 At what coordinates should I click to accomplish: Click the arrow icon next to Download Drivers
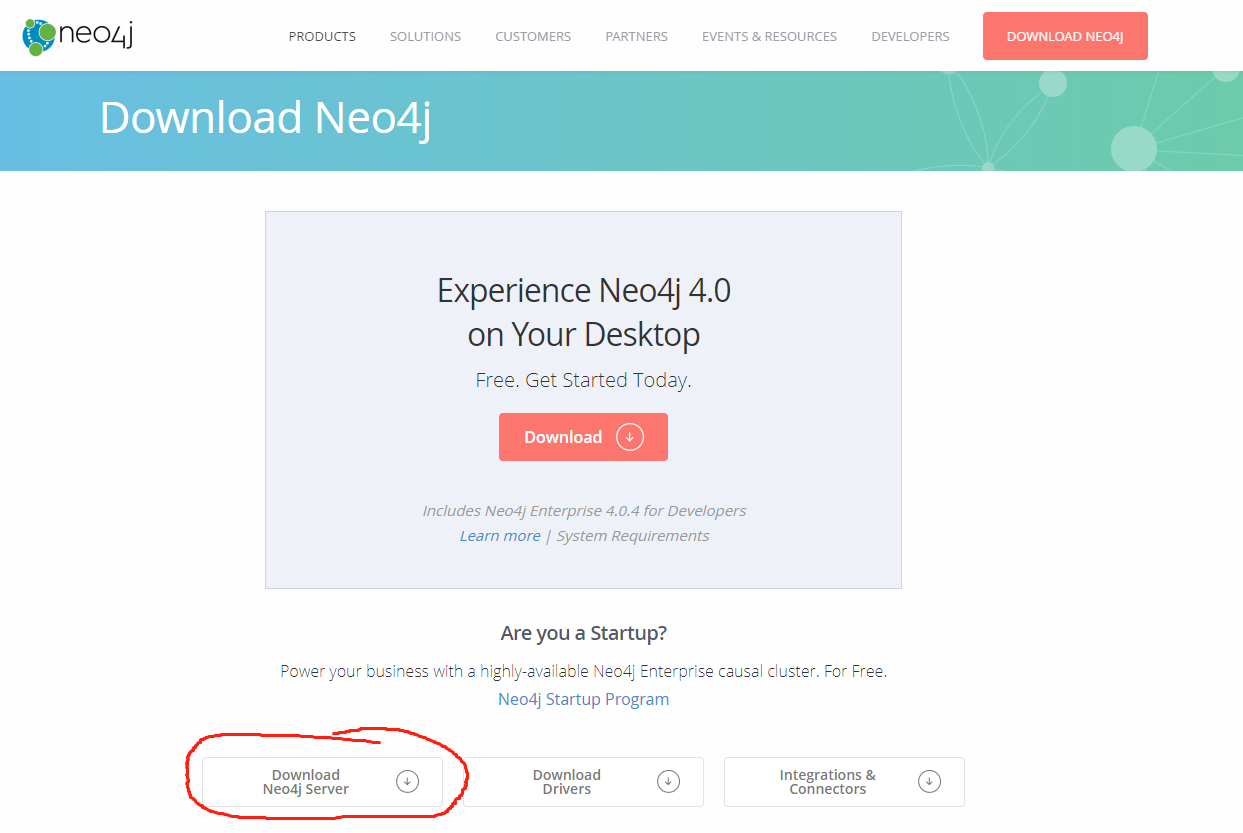point(668,781)
